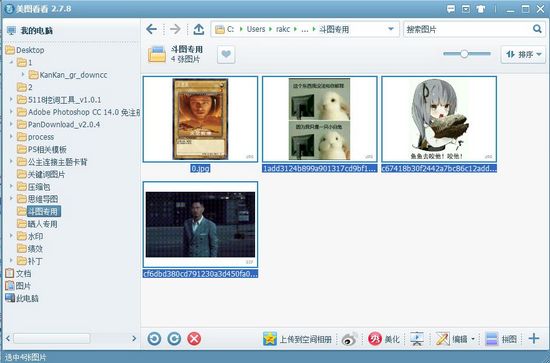Click C: drive in address path
This screenshot has height=363, width=550.
pos(230,29)
